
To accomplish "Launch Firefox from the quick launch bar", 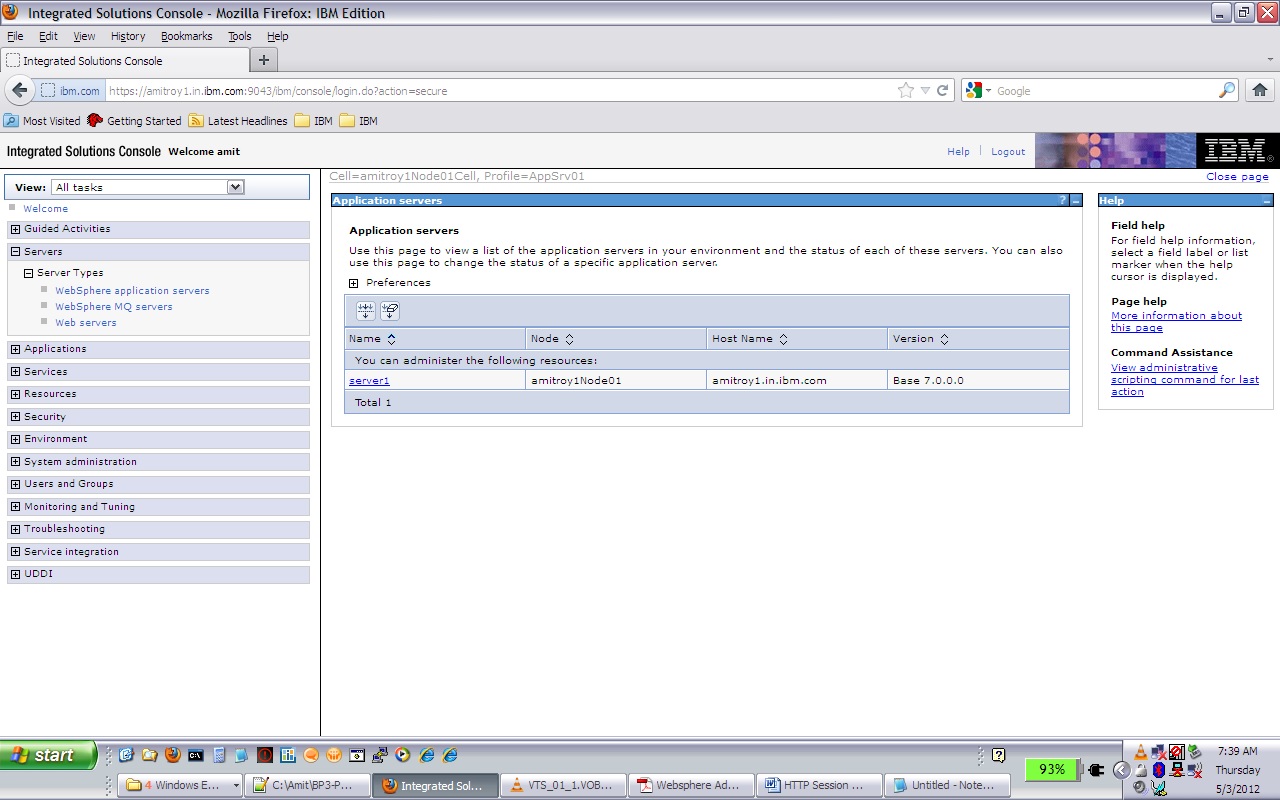I will pyautogui.click(x=173, y=755).
